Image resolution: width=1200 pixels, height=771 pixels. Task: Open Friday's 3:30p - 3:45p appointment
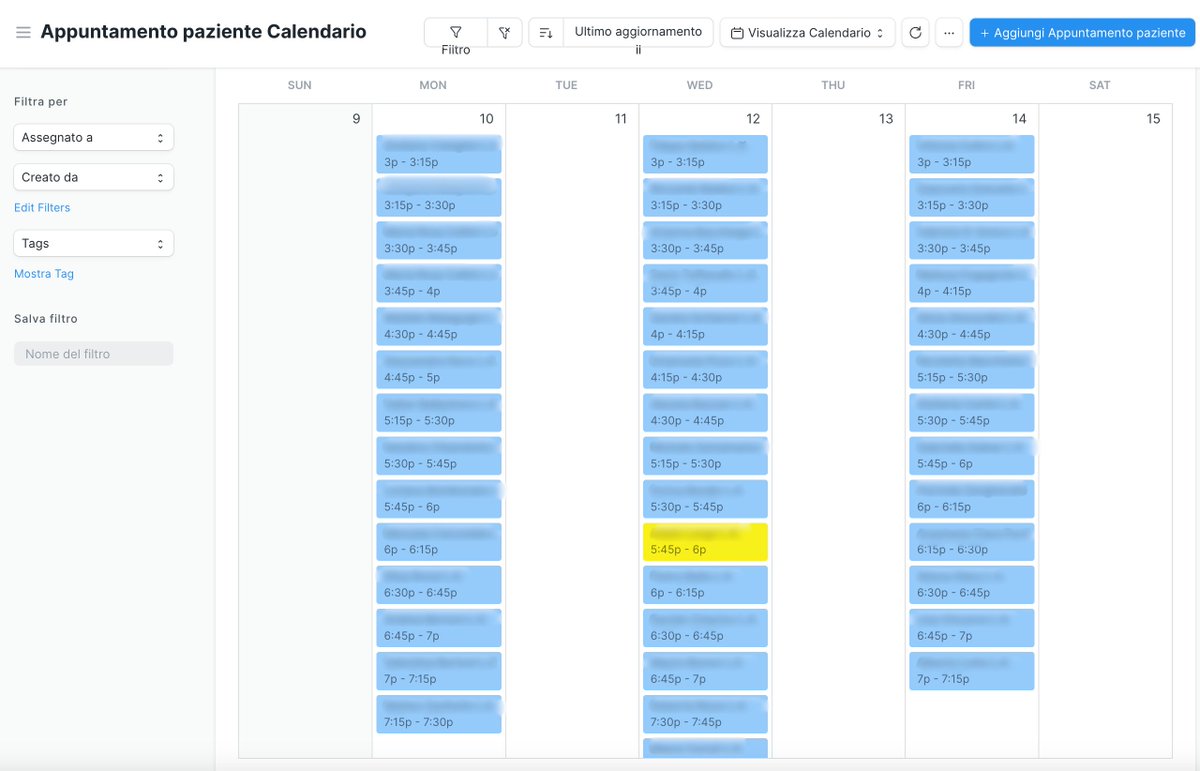click(972, 240)
